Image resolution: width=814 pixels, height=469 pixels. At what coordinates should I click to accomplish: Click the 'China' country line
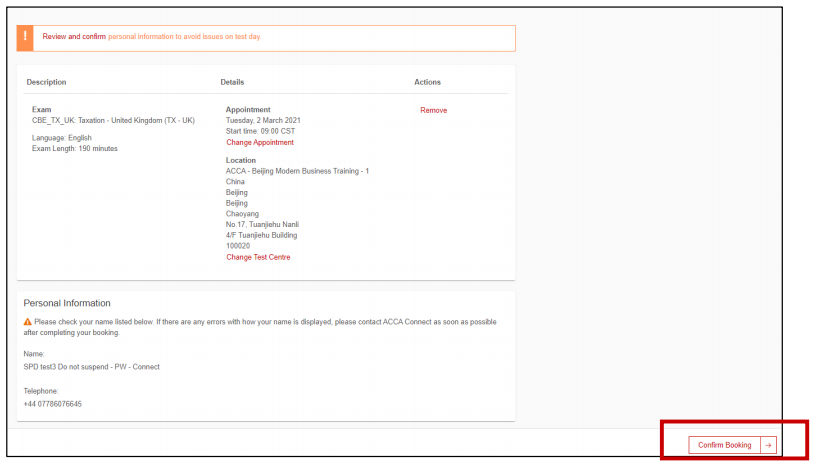235,182
